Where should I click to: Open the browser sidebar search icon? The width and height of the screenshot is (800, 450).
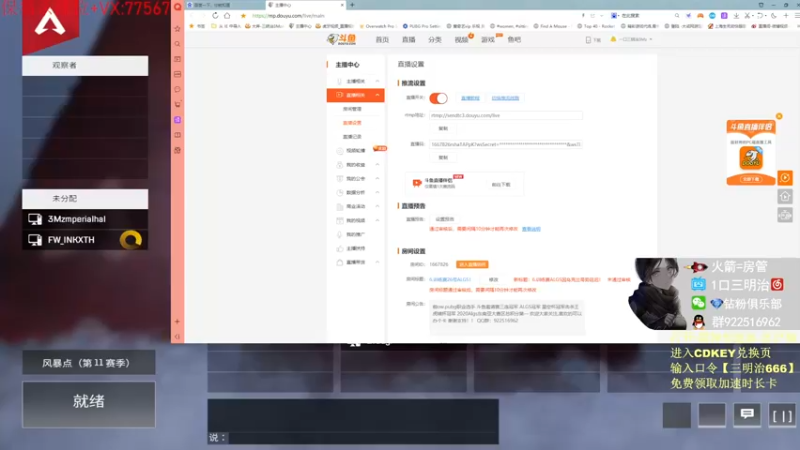coord(178,44)
